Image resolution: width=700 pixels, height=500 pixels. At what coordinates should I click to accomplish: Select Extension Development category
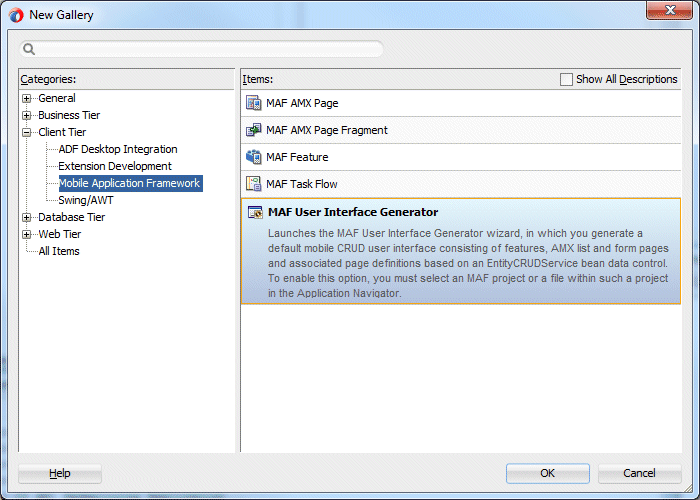pos(115,166)
